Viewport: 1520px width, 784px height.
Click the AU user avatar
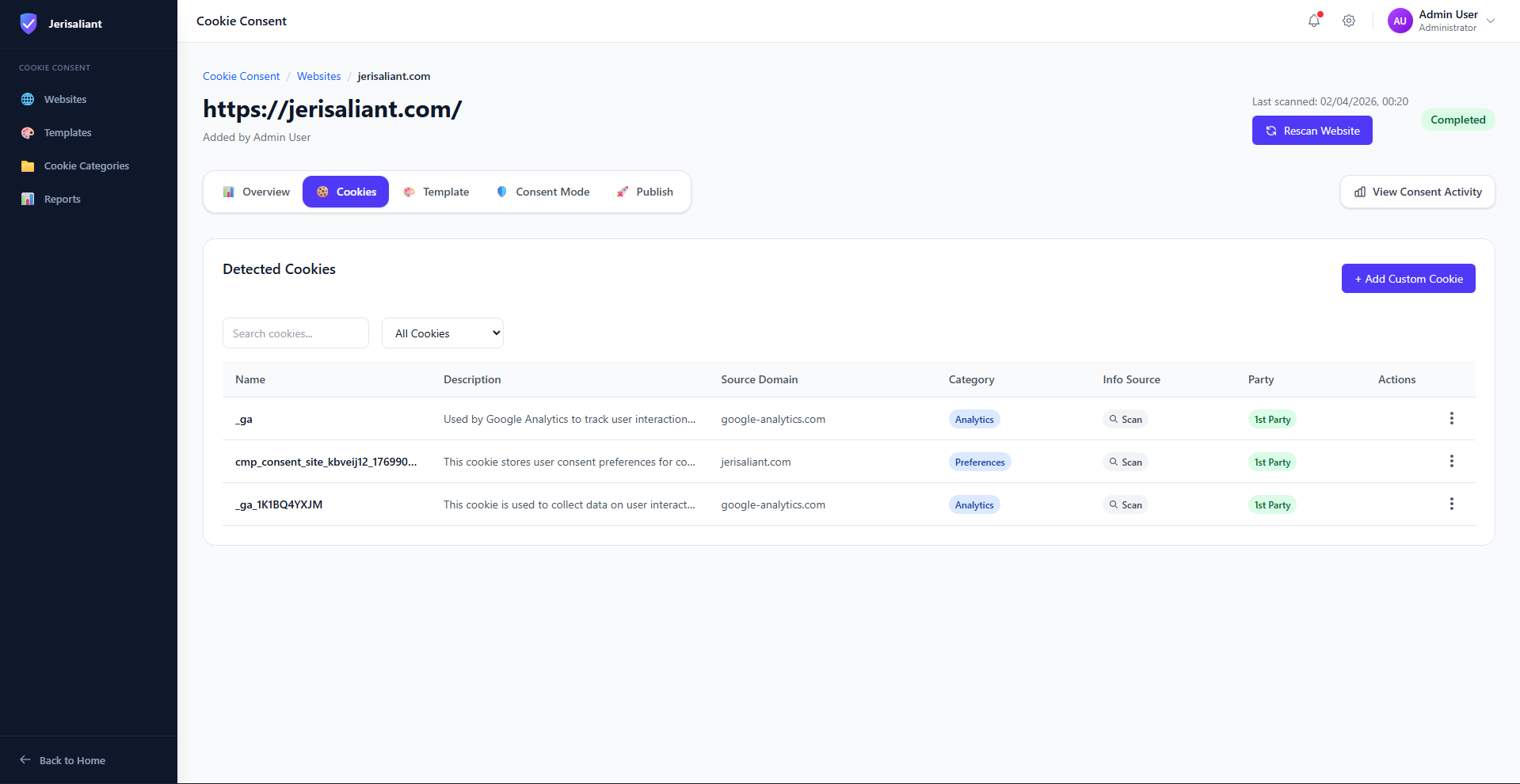pyautogui.click(x=1400, y=21)
